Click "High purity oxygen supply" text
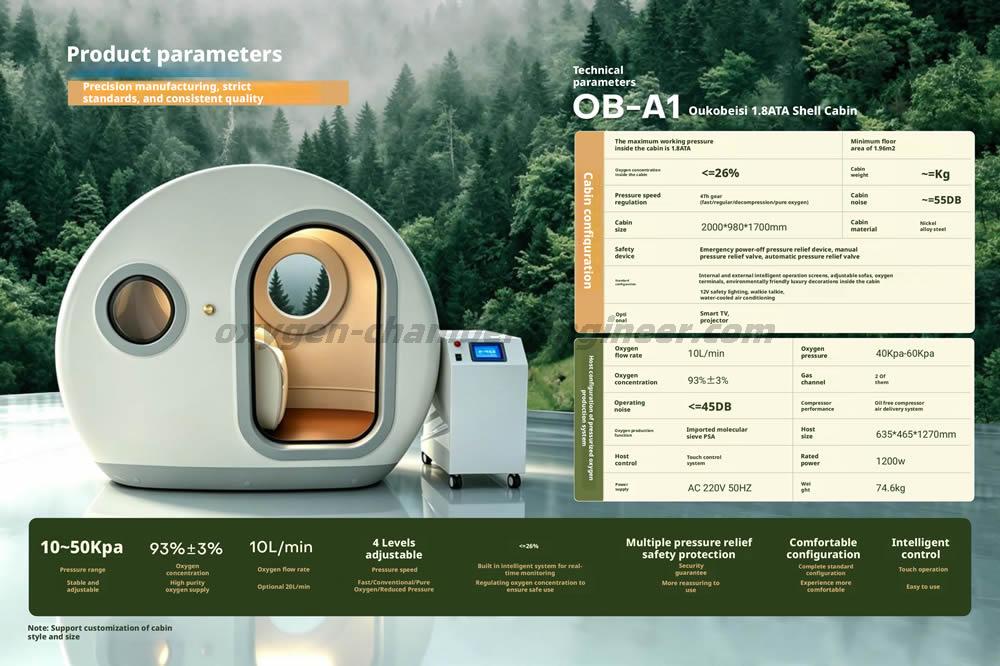This screenshot has height=666, width=1000. pos(188,586)
